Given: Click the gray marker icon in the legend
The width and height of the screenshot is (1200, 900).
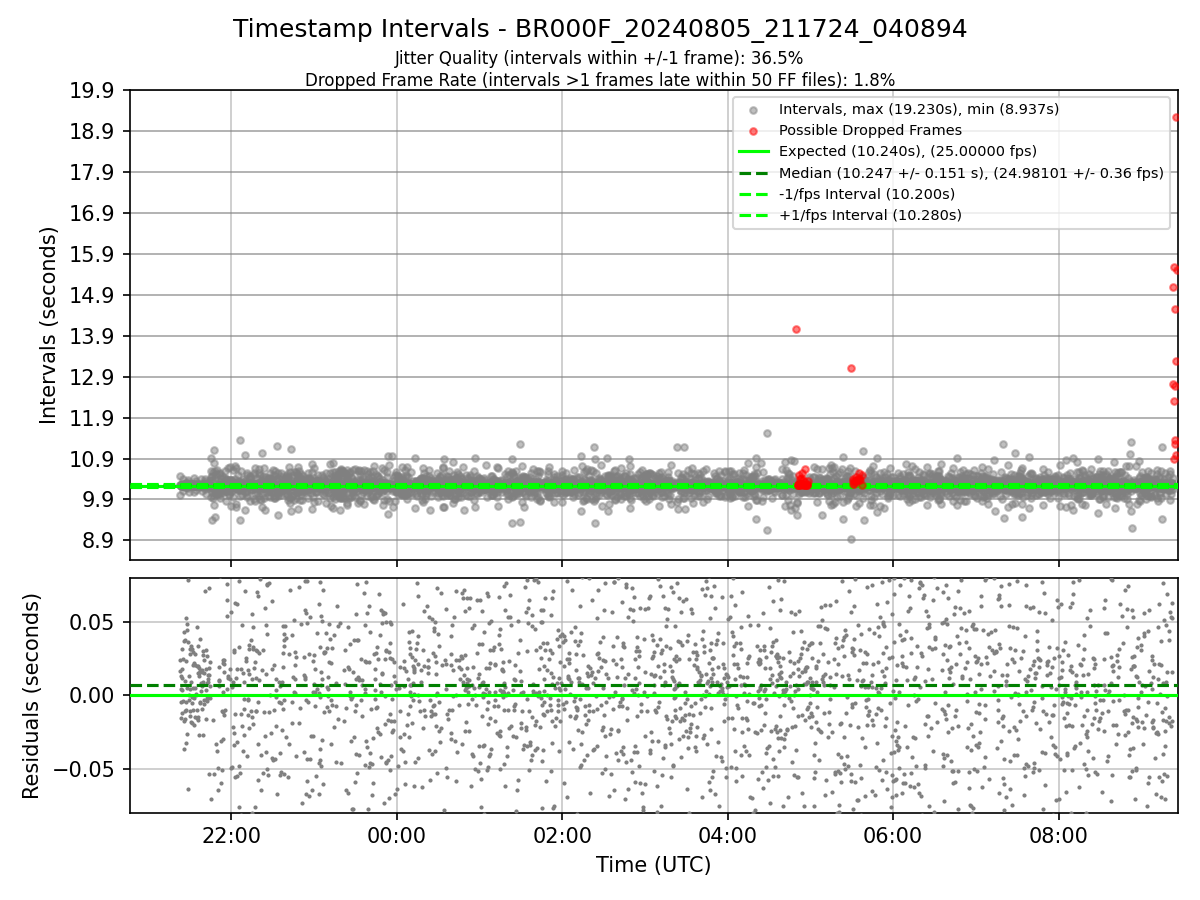Looking at the screenshot, I should click(x=754, y=110).
